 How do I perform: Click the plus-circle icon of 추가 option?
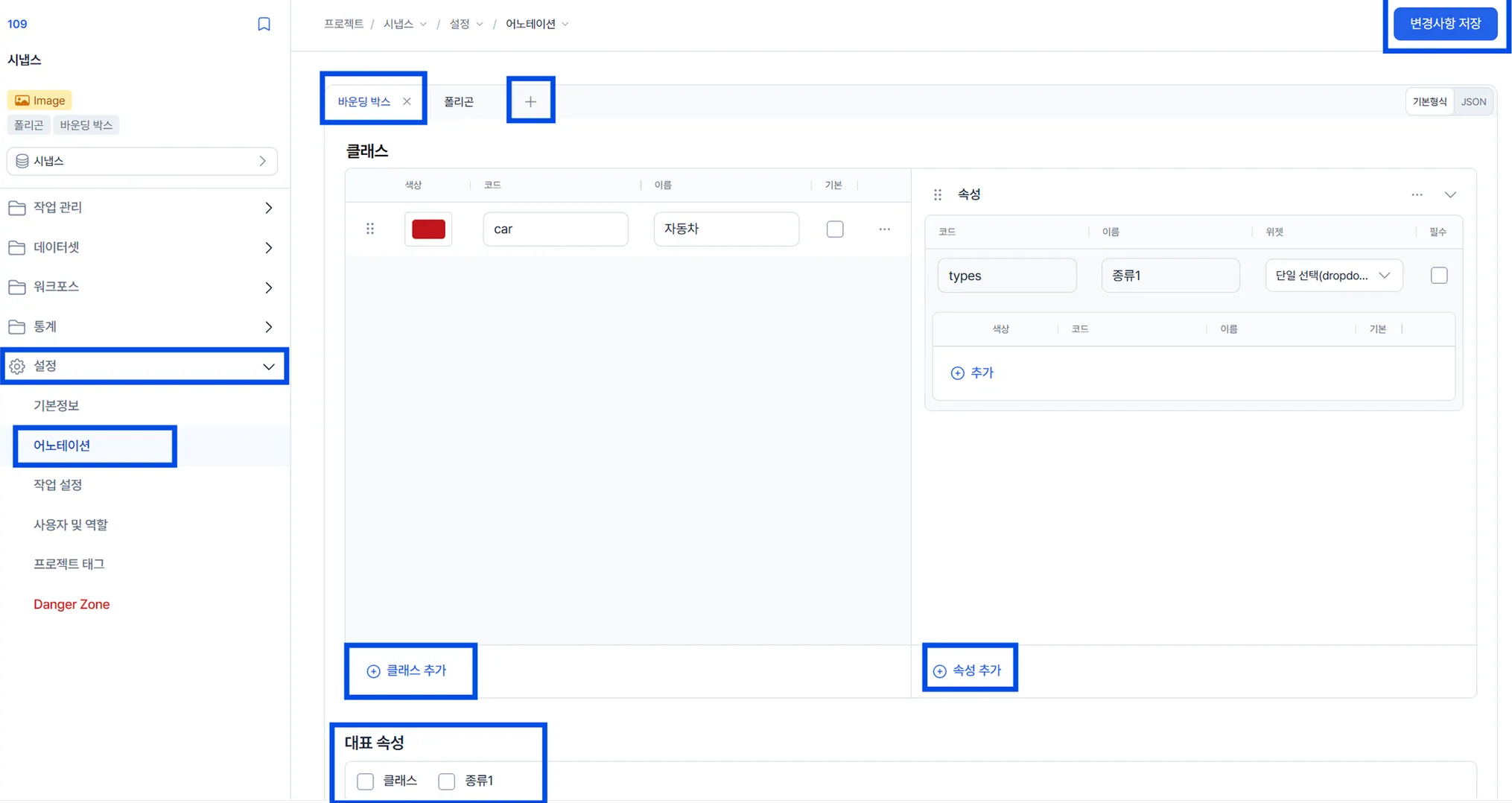(x=957, y=373)
